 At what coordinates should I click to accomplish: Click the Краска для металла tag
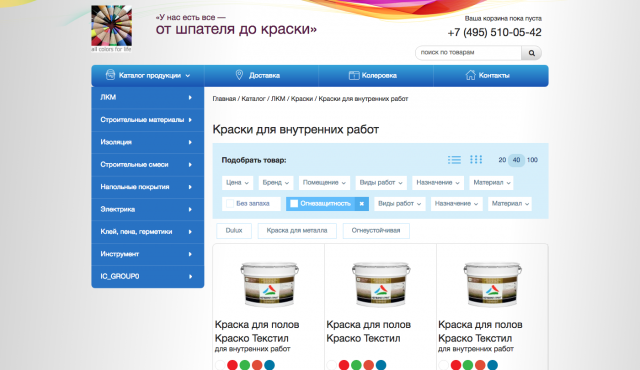(297, 230)
